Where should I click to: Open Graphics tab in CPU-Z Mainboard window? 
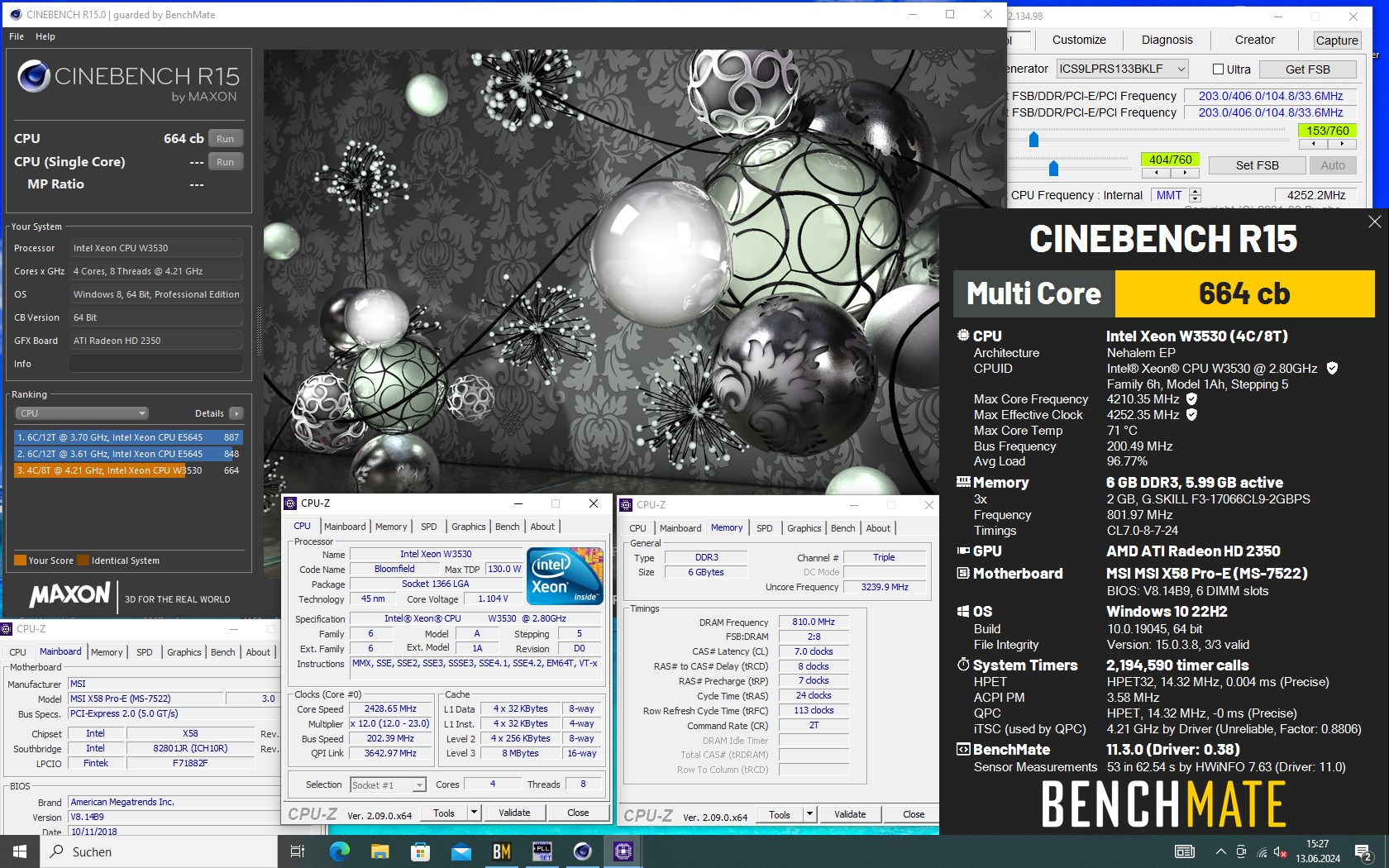coord(184,652)
